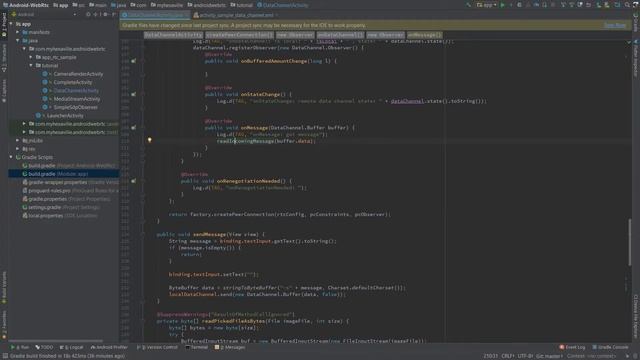This screenshot has width=640, height=360.
Task: Expand the res folder node
Action: coord(18,149)
